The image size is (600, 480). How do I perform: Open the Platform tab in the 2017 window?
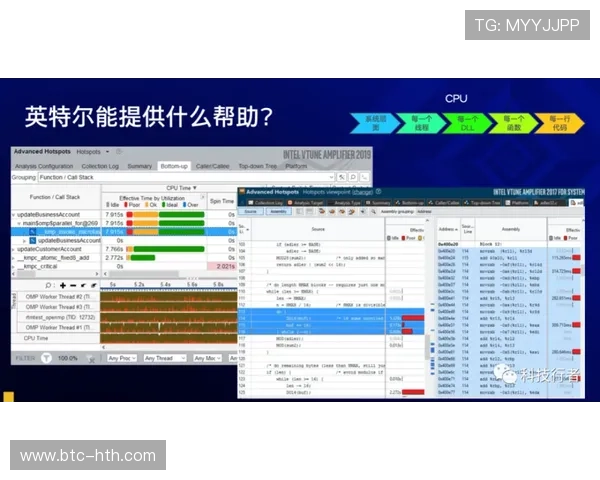pyautogui.click(x=517, y=202)
